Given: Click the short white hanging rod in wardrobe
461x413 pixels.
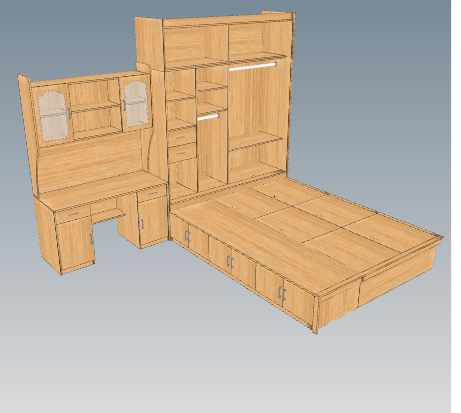Looking at the screenshot, I should (208, 117).
